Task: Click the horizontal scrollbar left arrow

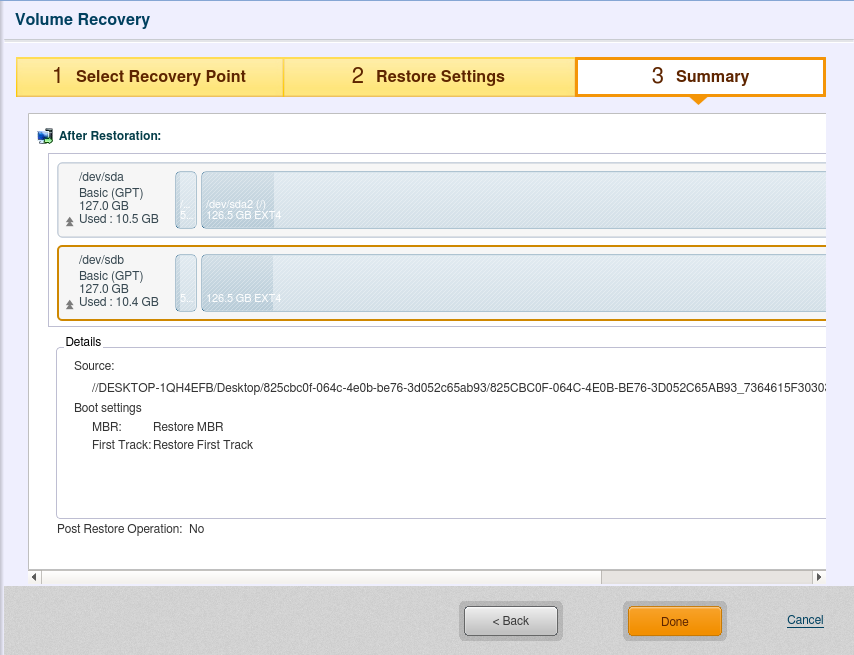Action: (x=35, y=577)
